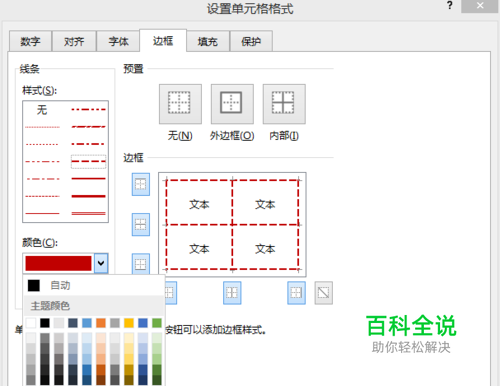Choose the double line style
Screen dimensions: 500x386
[89, 213]
